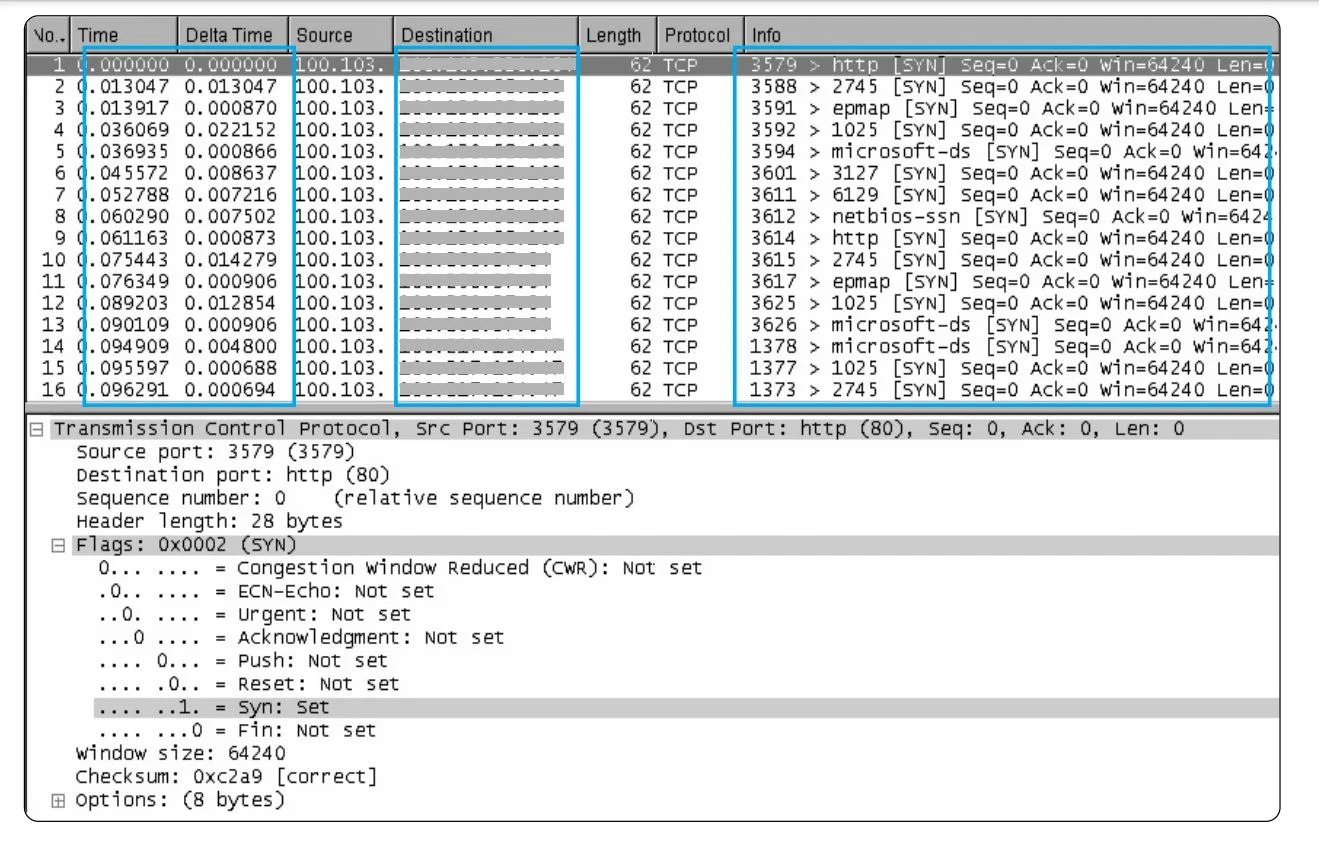
Task: Sort by the Destination column header
Action: pyautogui.click(x=486, y=35)
